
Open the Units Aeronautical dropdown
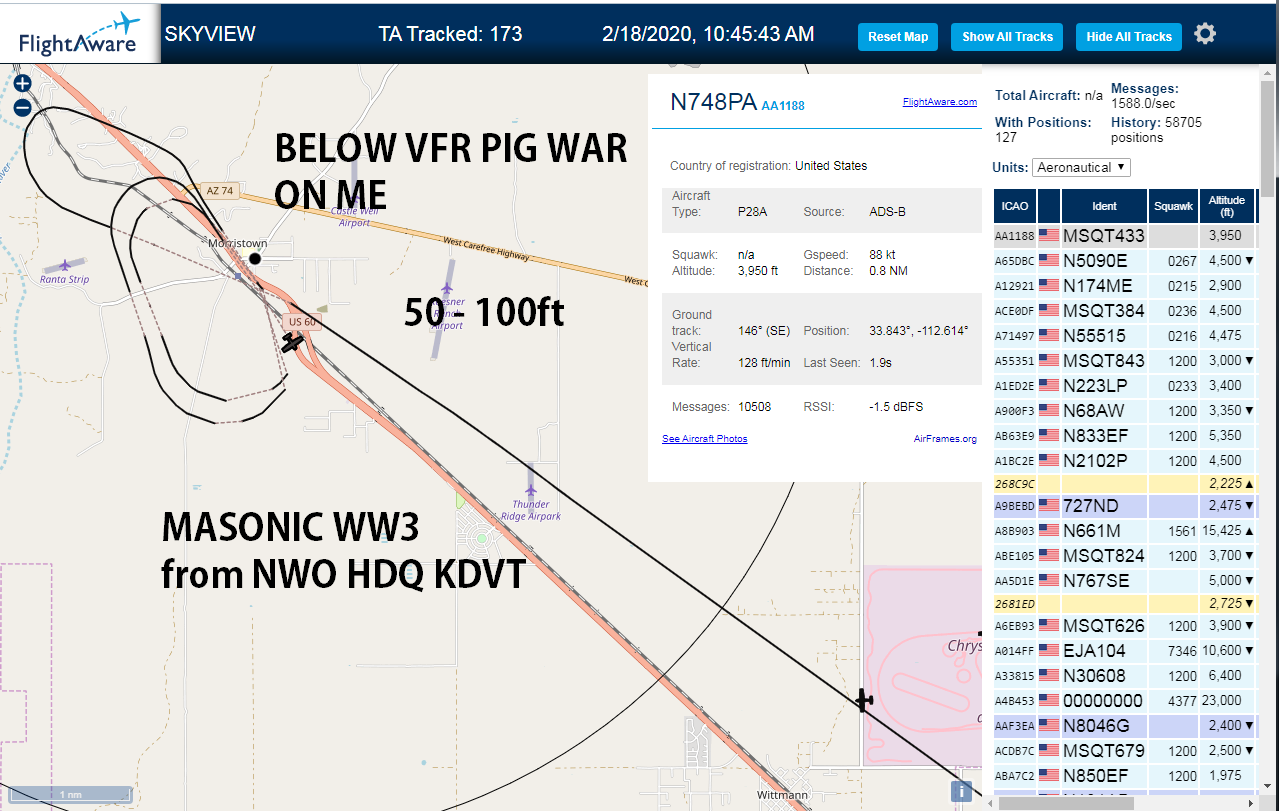tap(1081, 167)
